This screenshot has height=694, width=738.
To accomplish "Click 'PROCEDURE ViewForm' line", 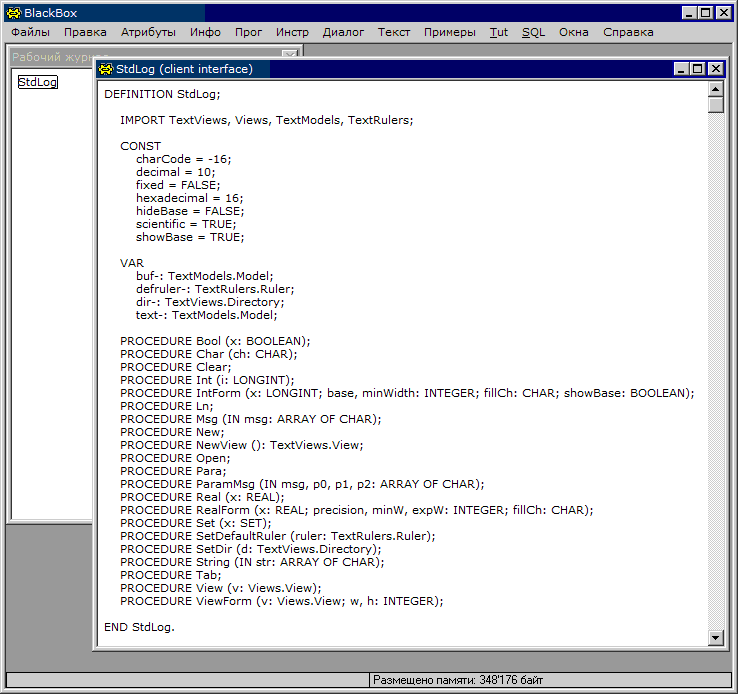I will tap(281, 601).
